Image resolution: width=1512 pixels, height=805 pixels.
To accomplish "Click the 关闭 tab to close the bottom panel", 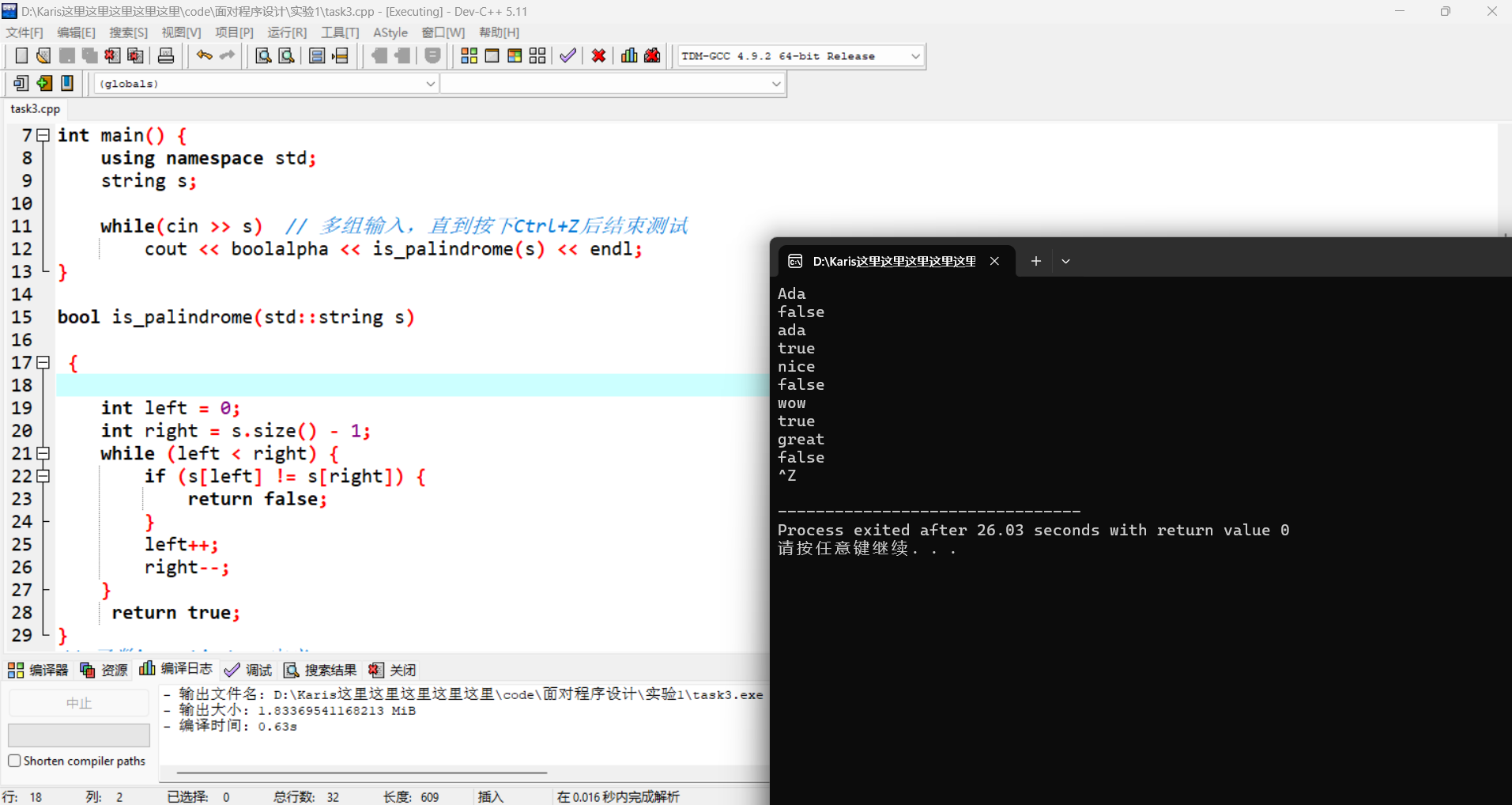I will 392,670.
